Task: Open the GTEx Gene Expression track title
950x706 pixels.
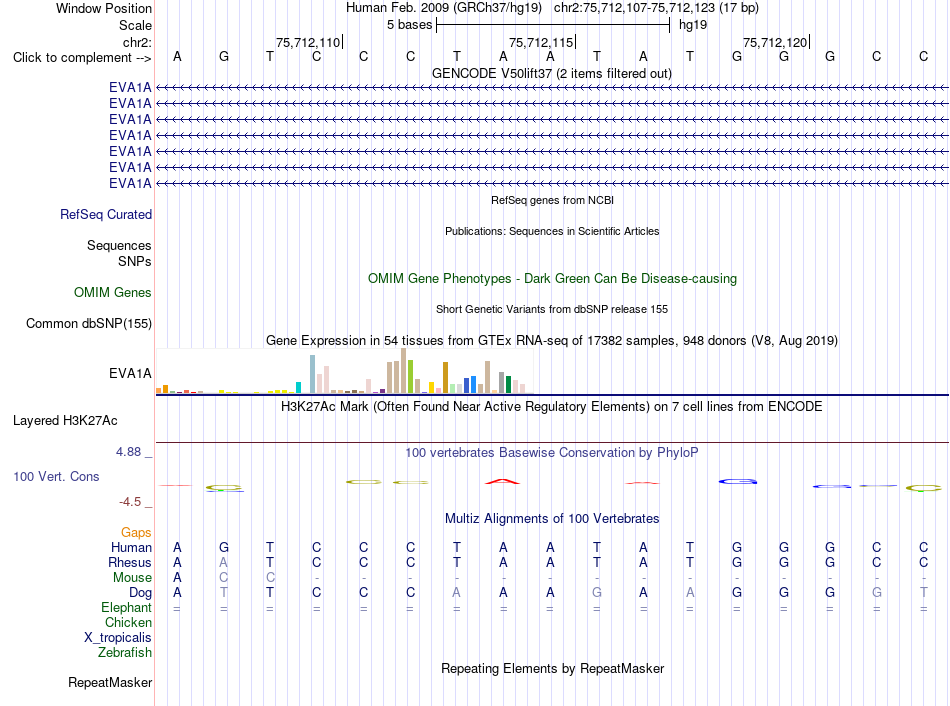Action: tap(552, 341)
